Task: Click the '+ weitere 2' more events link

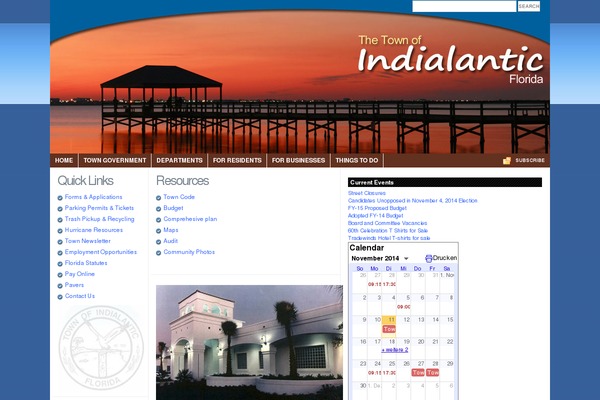Action: click(x=395, y=350)
